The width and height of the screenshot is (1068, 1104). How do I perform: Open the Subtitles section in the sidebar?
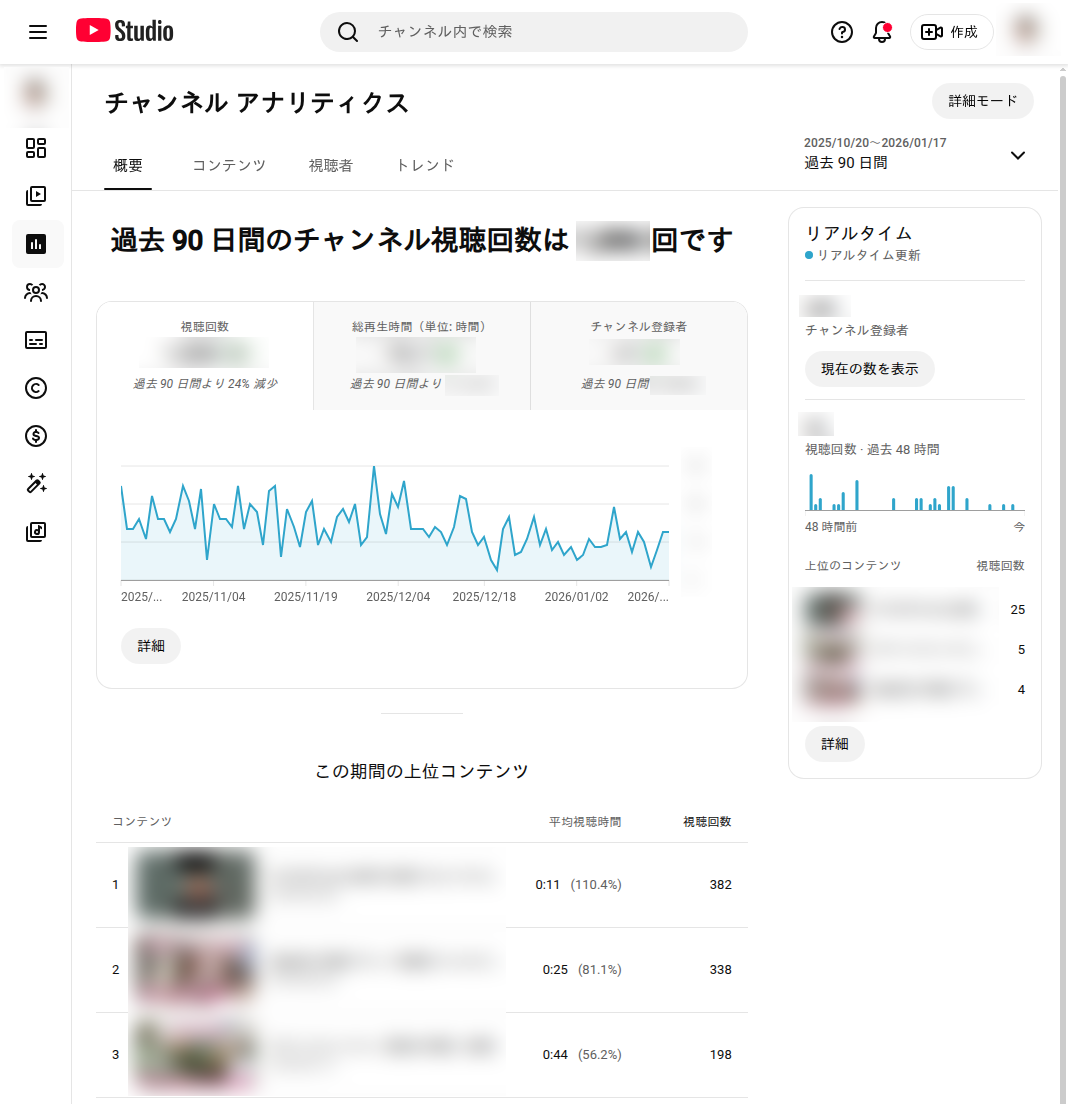pyautogui.click(x=36, y=340)
